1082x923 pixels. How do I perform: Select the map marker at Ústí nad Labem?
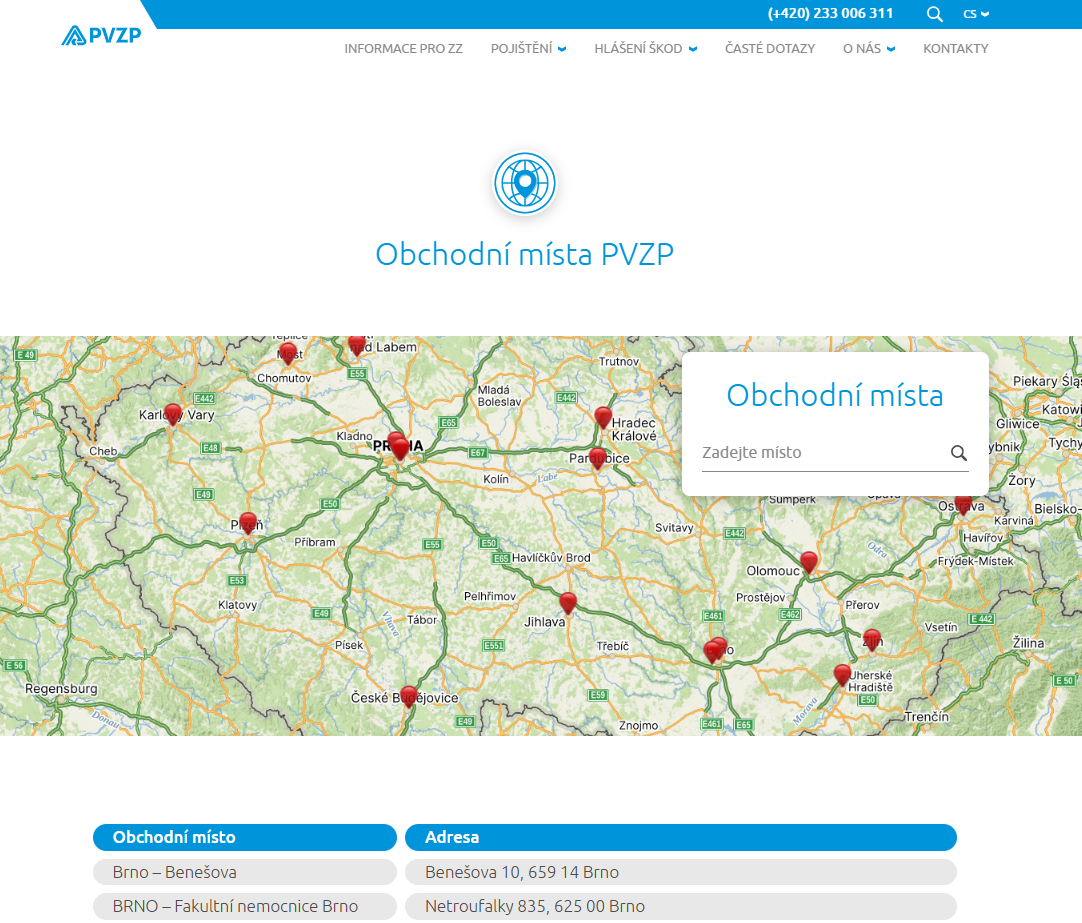click(357, 345)
